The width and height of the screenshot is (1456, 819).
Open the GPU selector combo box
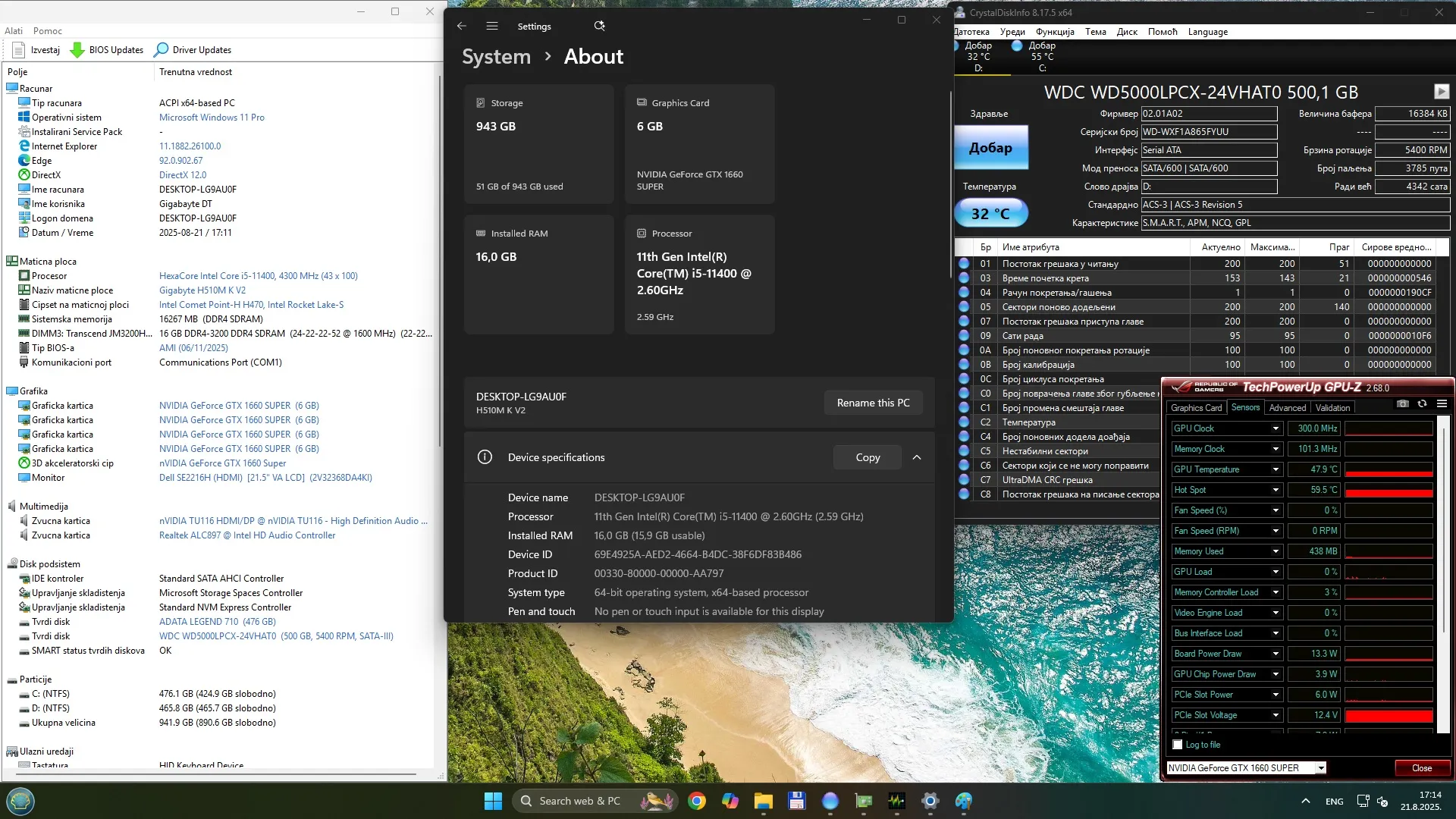(x=1320, y=768)
